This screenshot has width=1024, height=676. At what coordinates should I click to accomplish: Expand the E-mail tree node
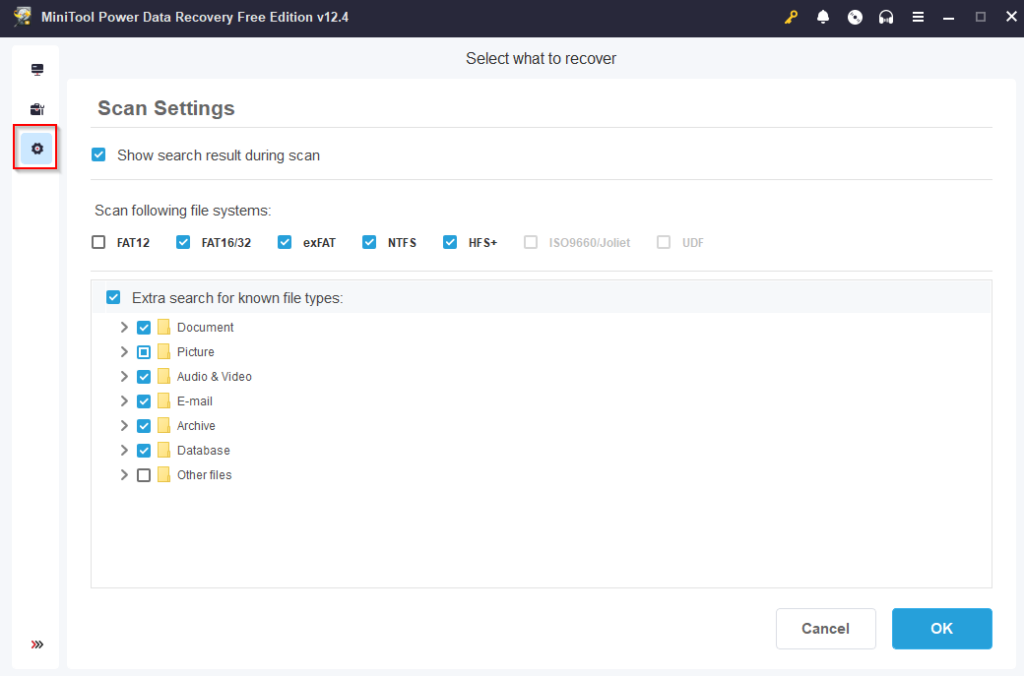click(x=124, y=401)
